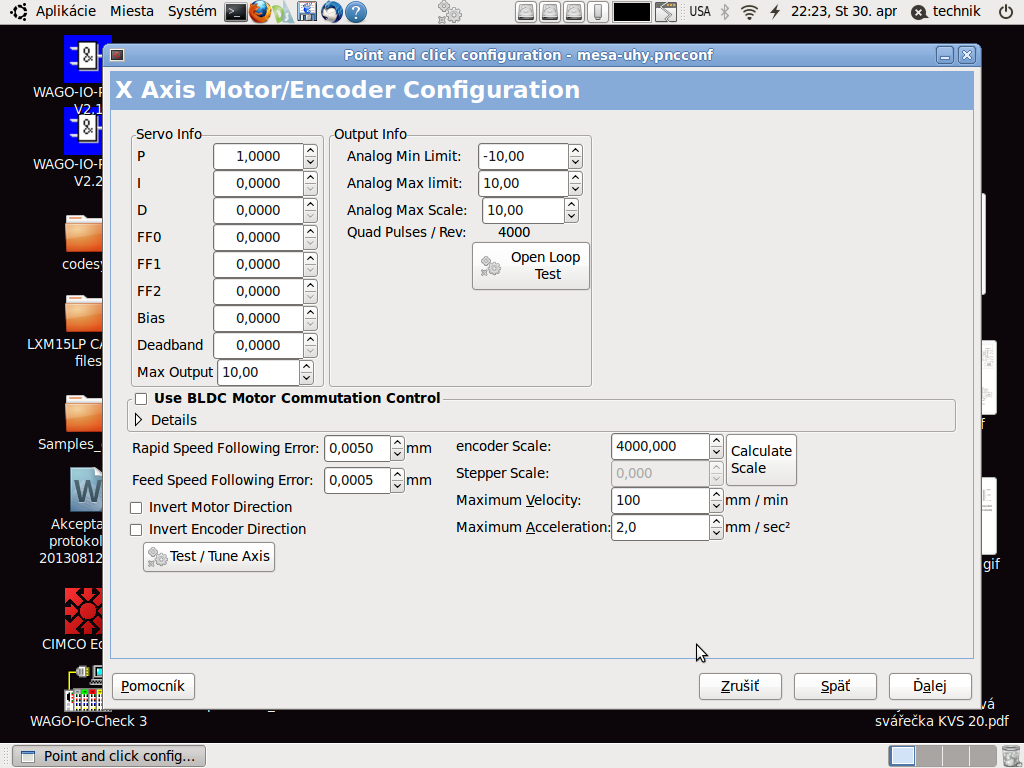Enable Use BLDC Motor Commutation Control

[141, 399]
